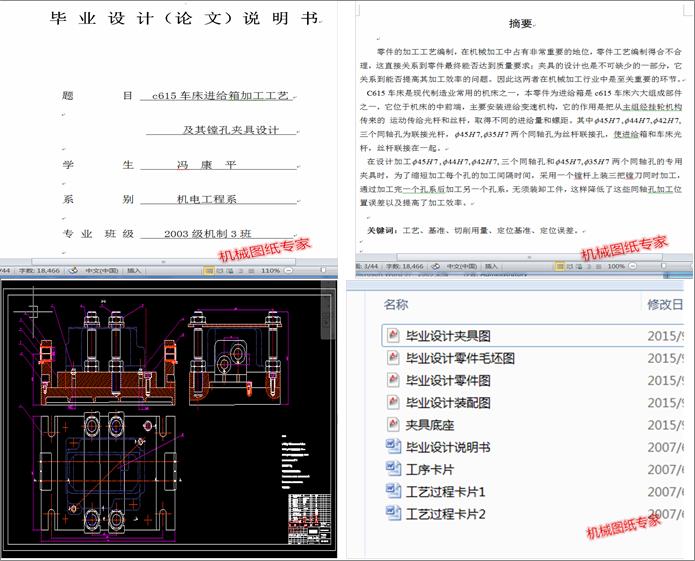This screenshot has height=561, width=695.
Task: Click the 题目 label on the cover page
Action: pyautogui.click(x=98, y=96)
